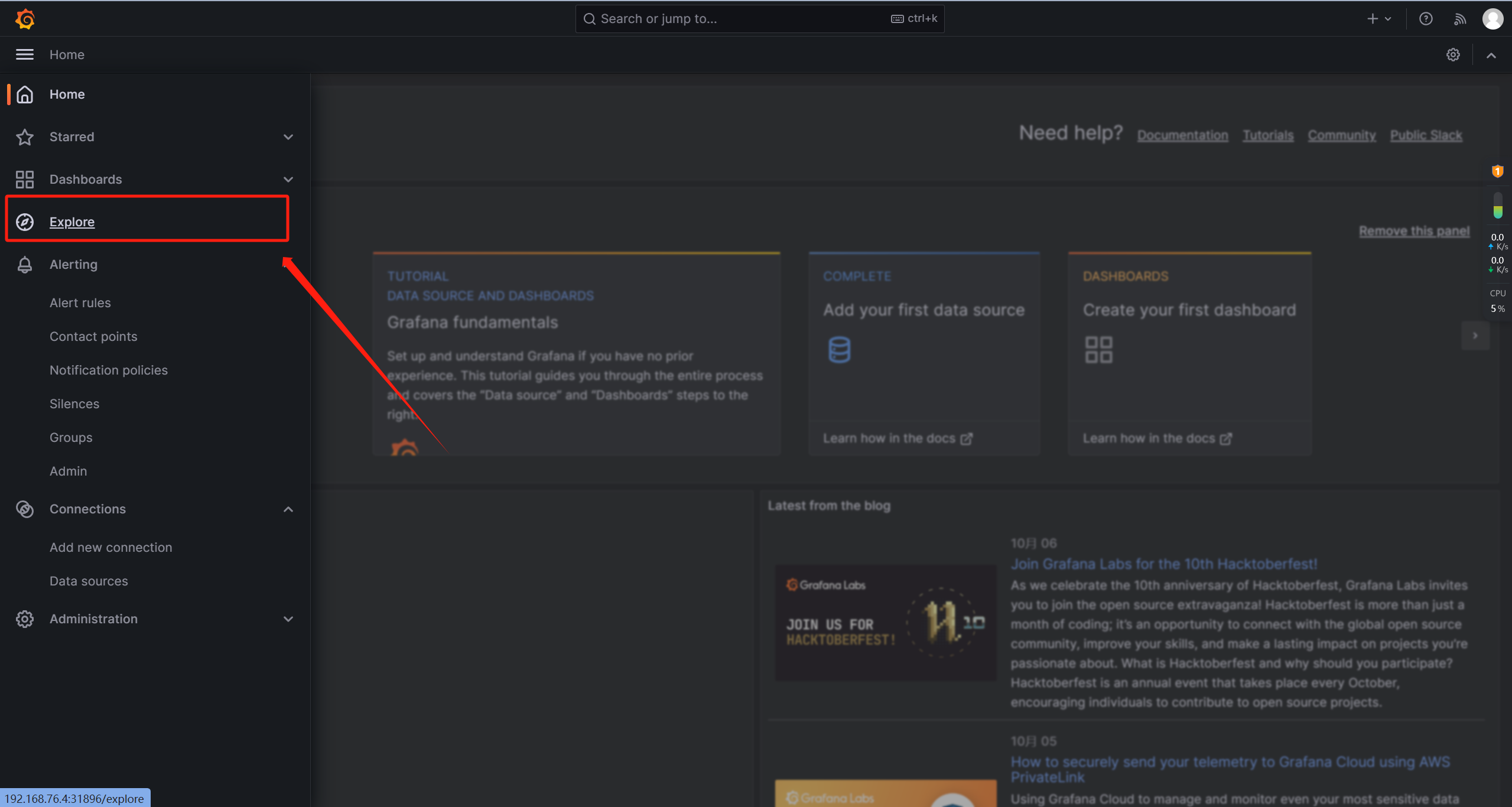Open the Tutorials link
Viewport: 1512px width, 807px height.
tap(1268, 135)
